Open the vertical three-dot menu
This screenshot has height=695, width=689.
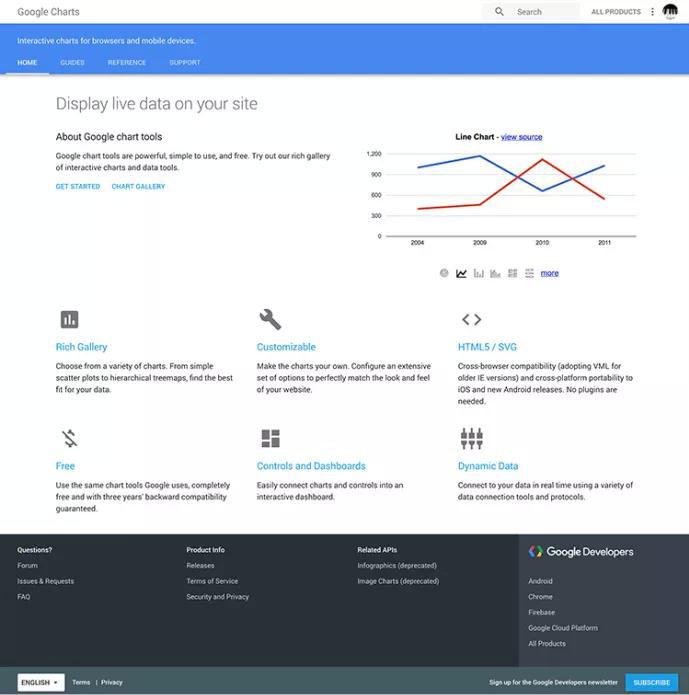(x=652, y=12)
